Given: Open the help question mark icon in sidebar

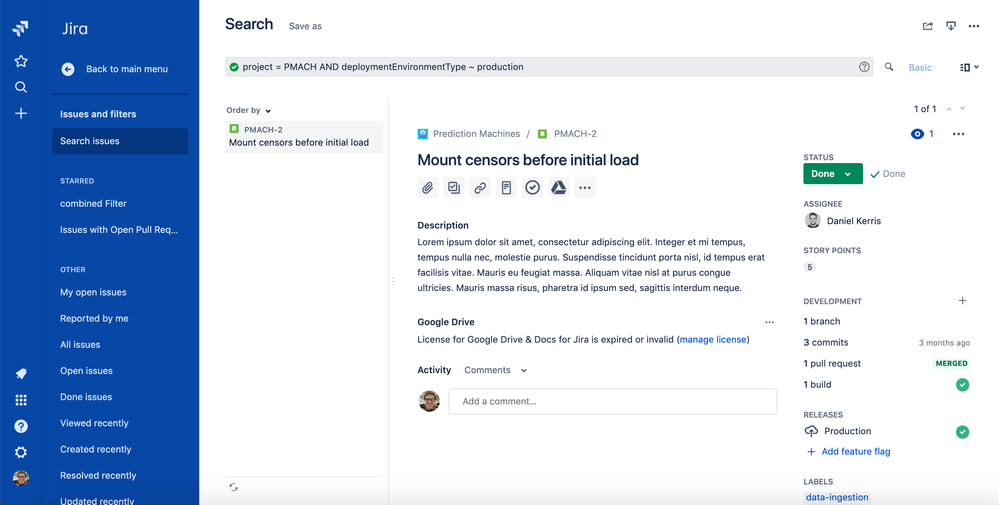Looking at the screenshot, I should point(21,426).
